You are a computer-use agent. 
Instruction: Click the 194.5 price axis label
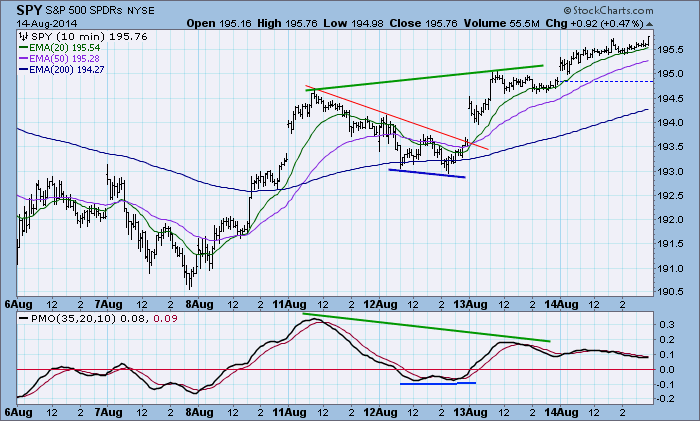click(670, 99)
